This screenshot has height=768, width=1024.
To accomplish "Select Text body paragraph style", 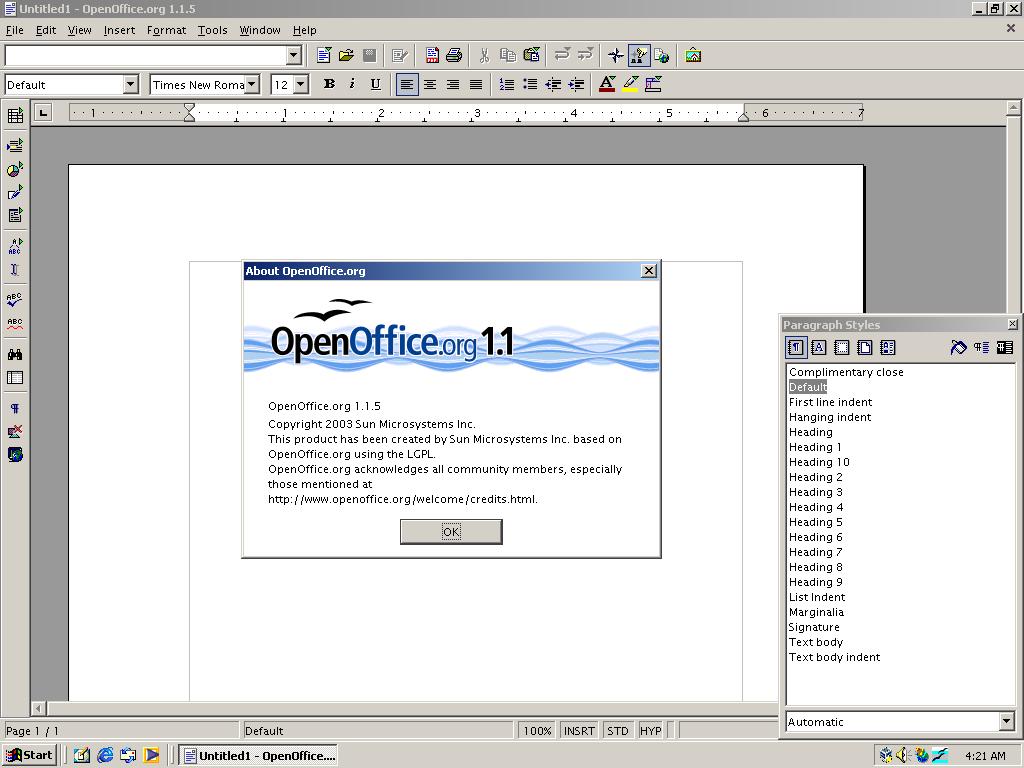I will (x=816, y=642).
